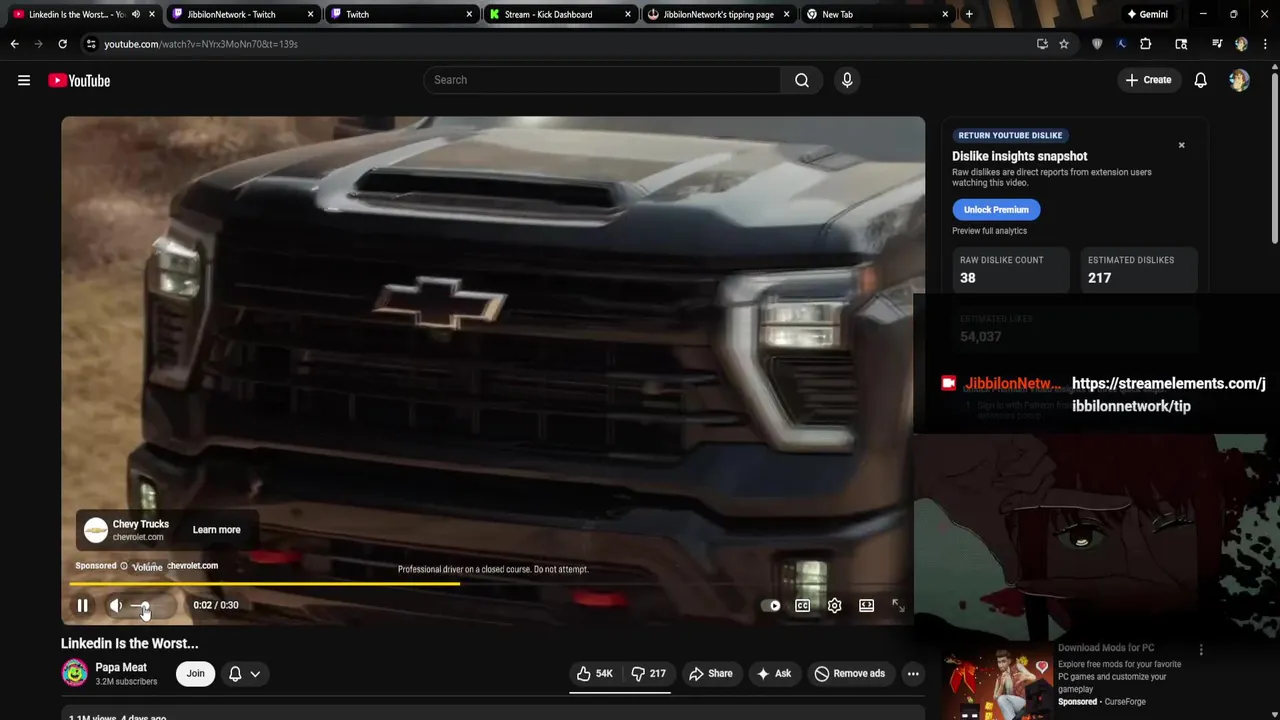Start voice search with the microphone
This screenshot has height=720, width=1280.
point(847,80)
